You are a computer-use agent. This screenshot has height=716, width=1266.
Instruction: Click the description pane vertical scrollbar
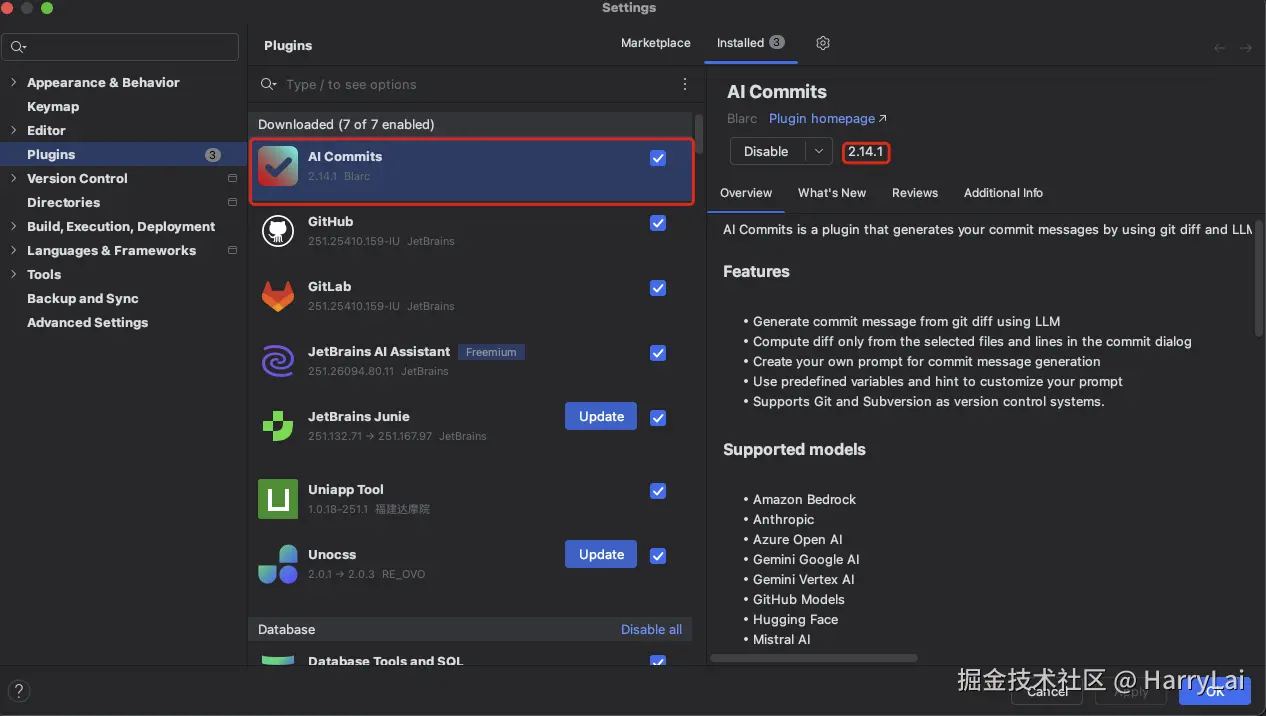pos(1259,278)
